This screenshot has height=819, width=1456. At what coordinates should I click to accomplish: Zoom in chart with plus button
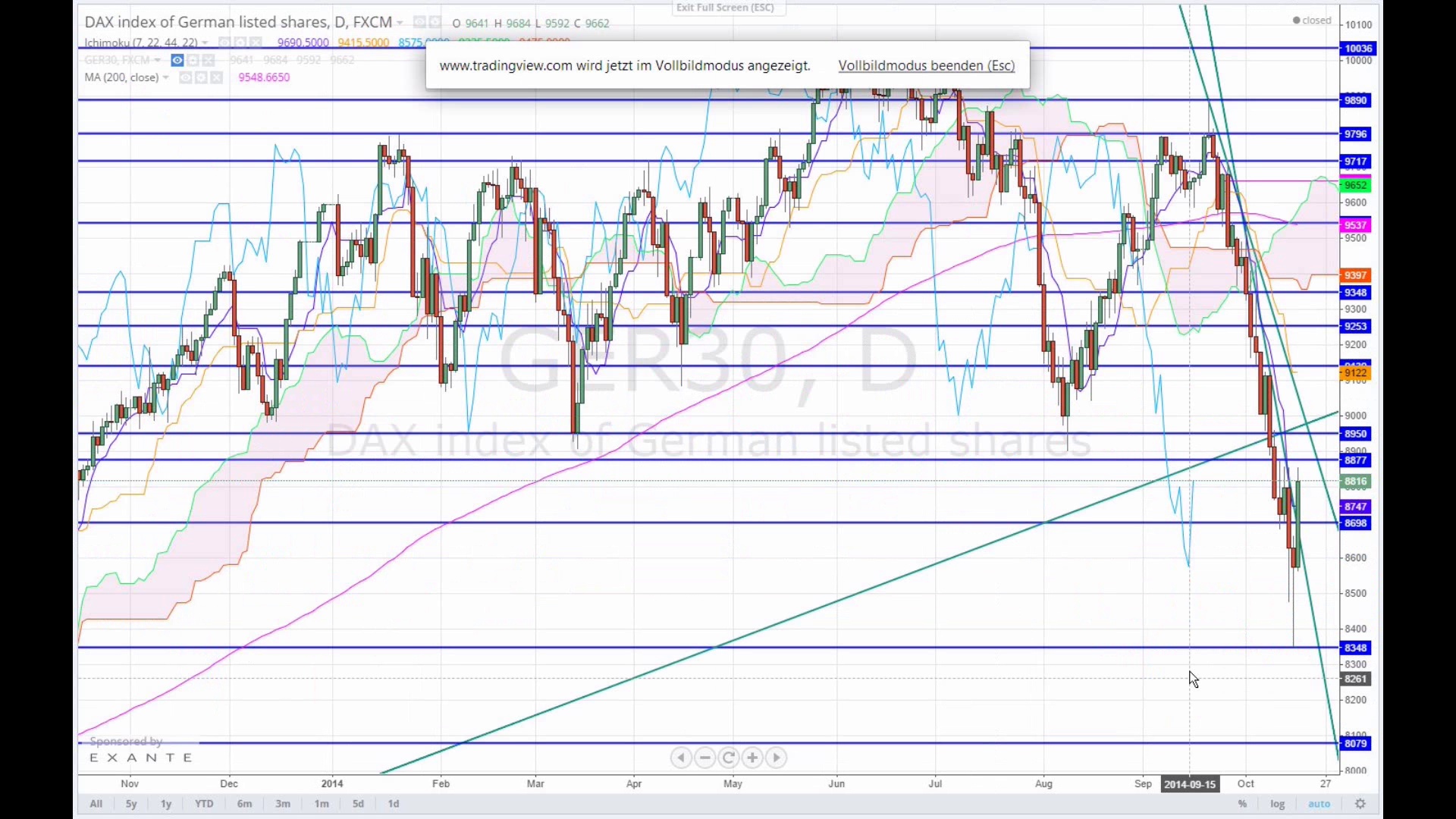coord(752,758)
